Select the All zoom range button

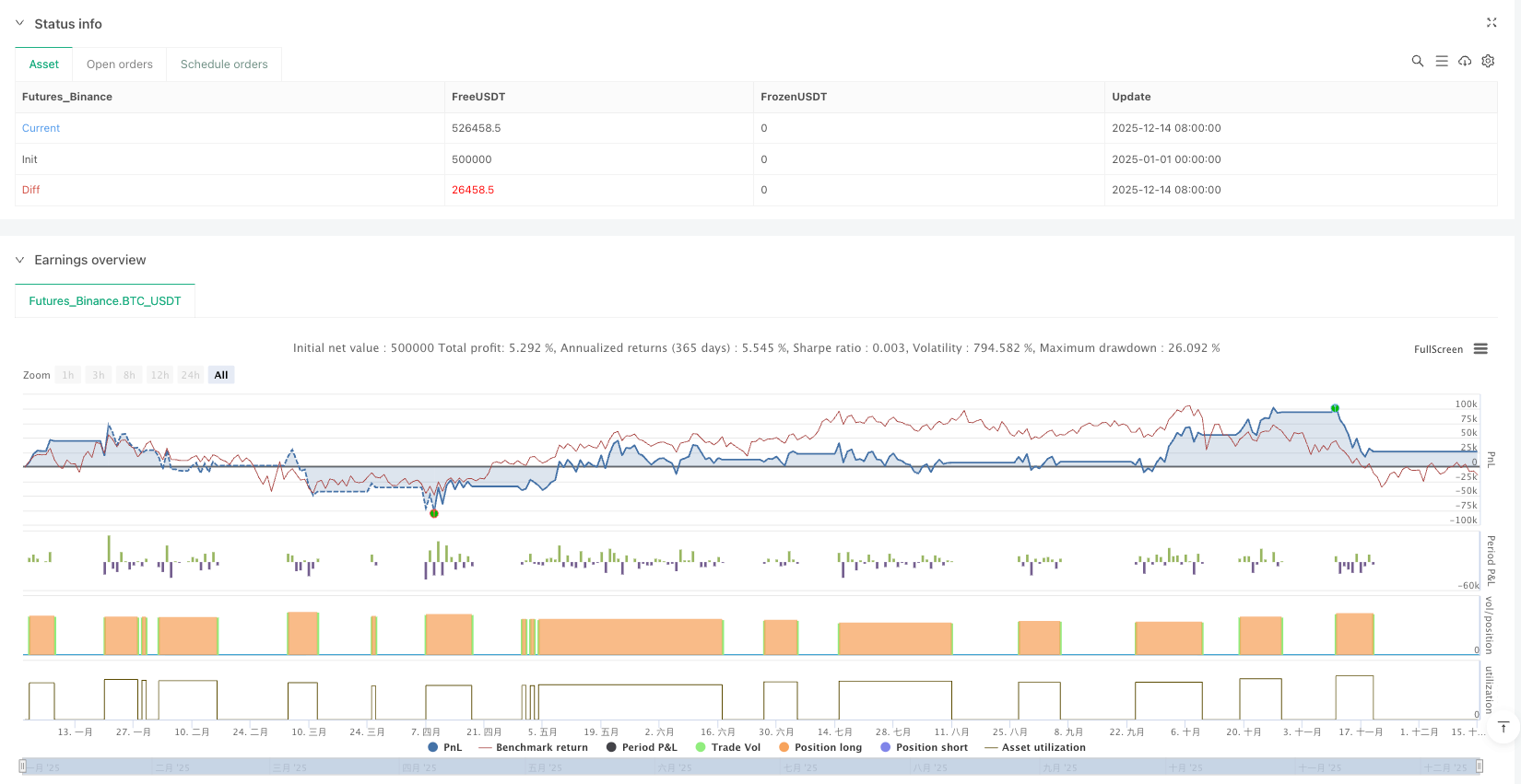pos(221,375)
